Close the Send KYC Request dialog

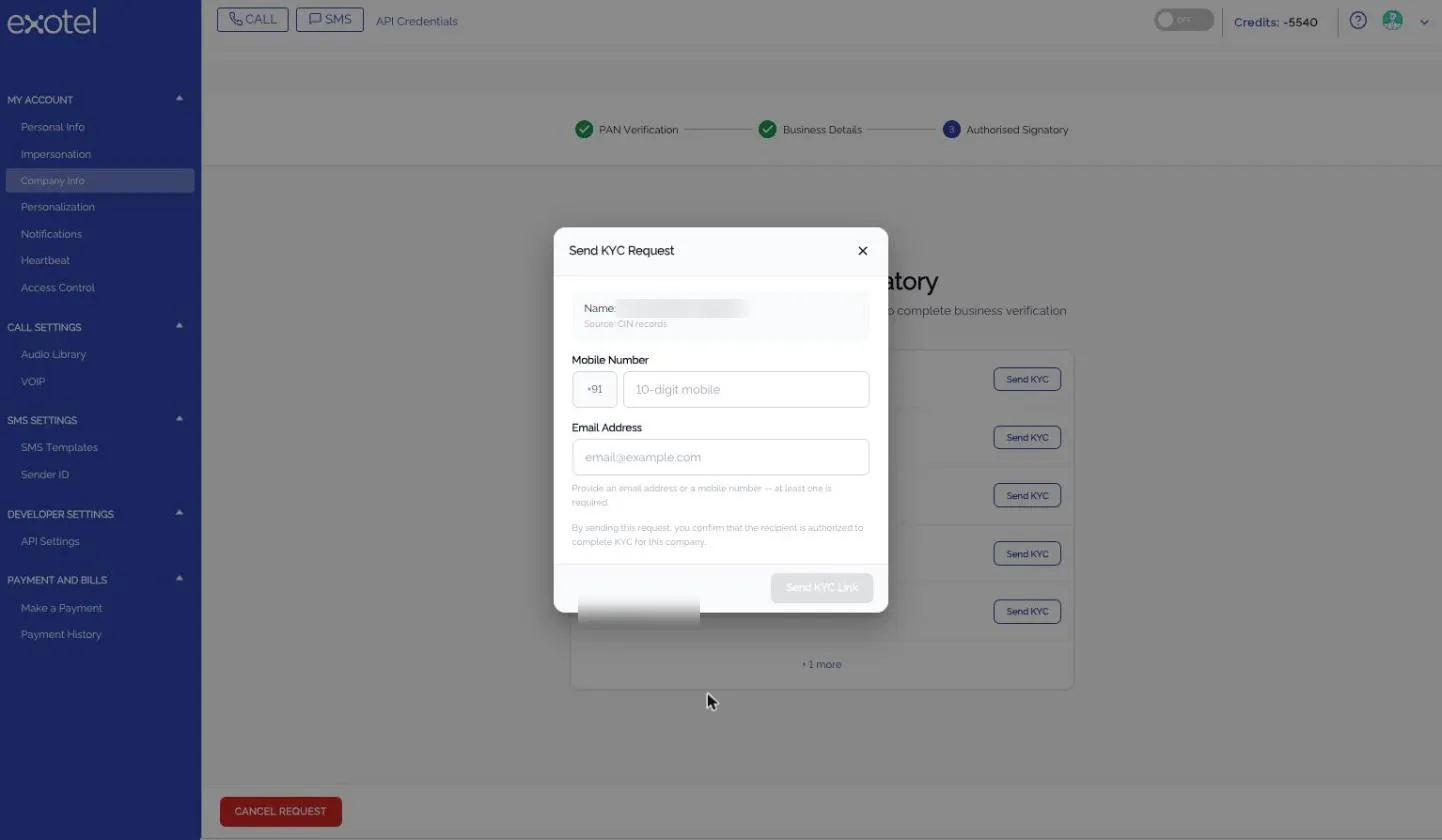pos(863,251)
